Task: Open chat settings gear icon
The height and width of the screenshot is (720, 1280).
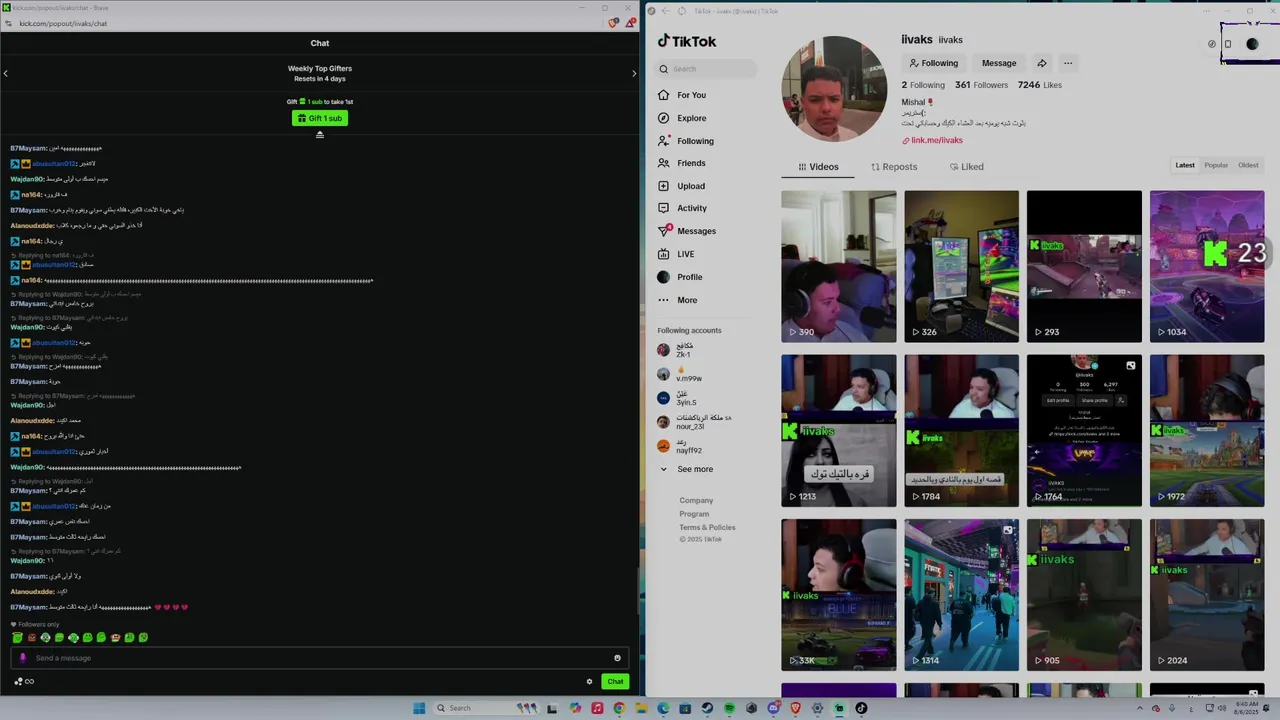Action: coord(589,681)
